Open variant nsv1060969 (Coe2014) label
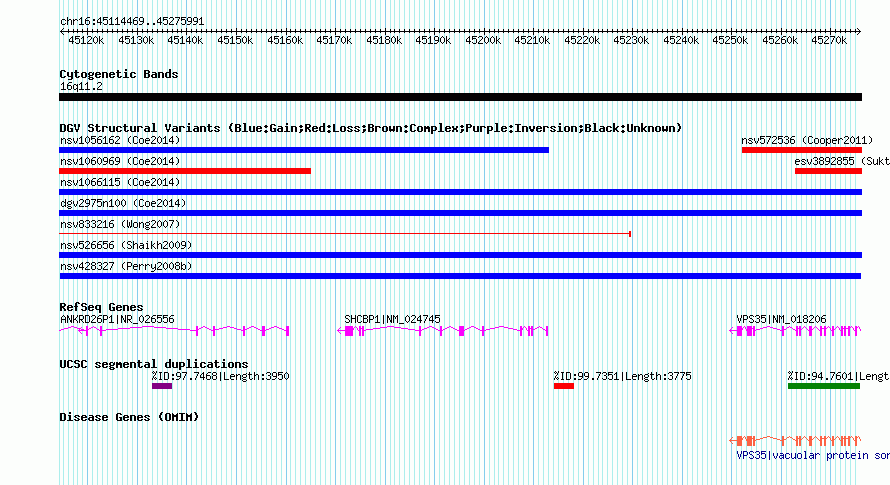Image resolution: width=890 pixels, height=485 pixels. point(120,161)
